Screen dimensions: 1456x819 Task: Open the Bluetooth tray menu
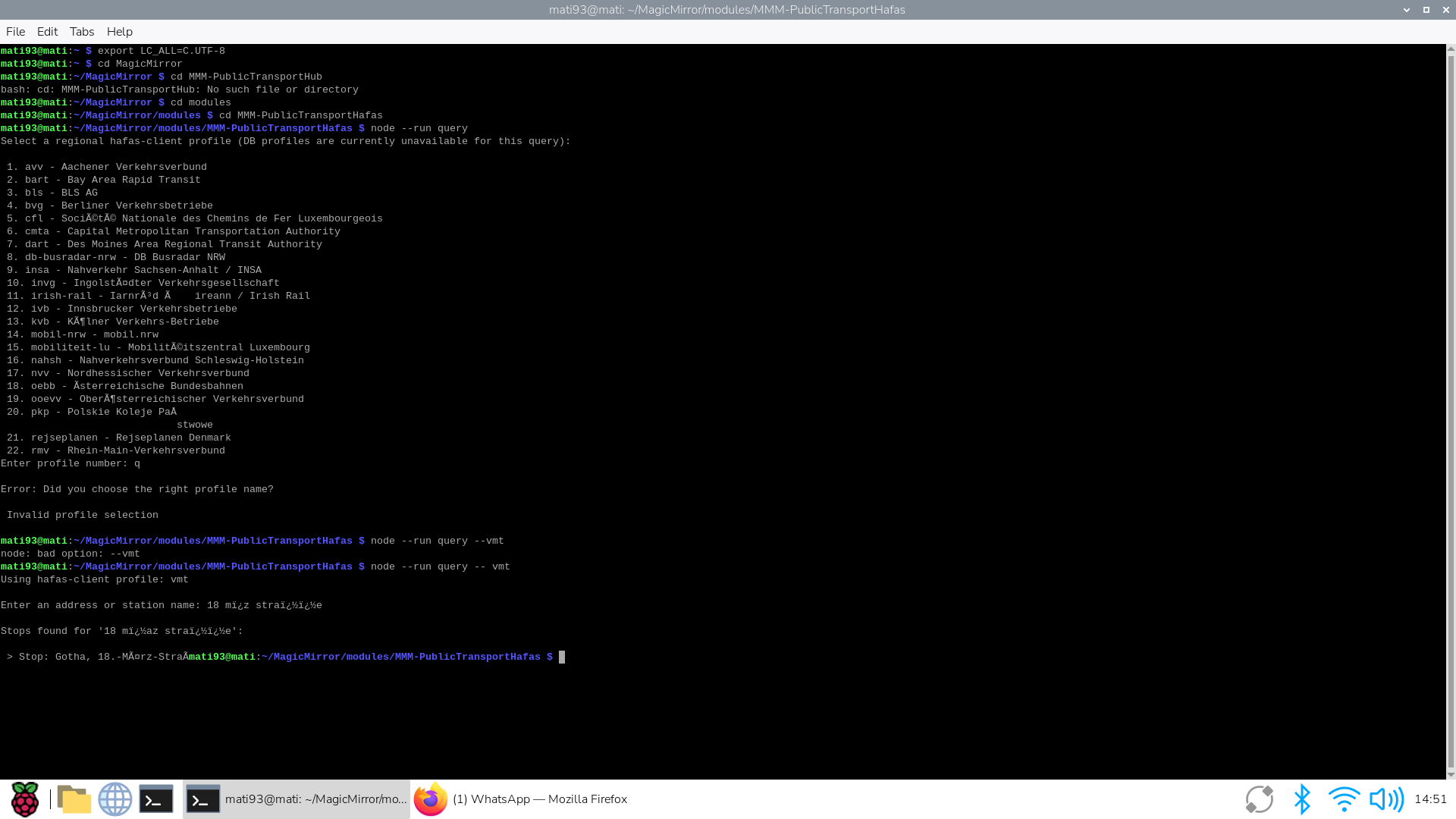[1302, 799]
